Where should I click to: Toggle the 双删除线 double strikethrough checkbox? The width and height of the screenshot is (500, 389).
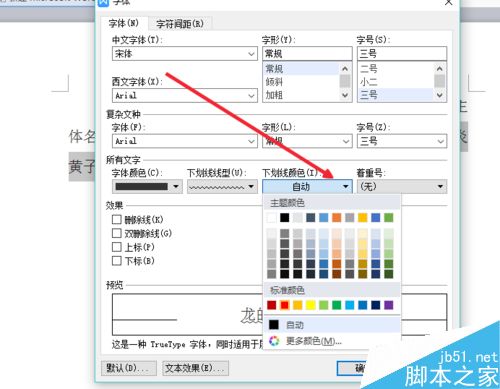point(116,233)
